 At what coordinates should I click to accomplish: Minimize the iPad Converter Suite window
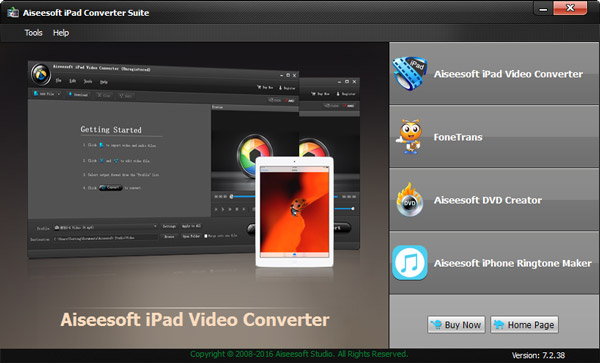point(543,8)
